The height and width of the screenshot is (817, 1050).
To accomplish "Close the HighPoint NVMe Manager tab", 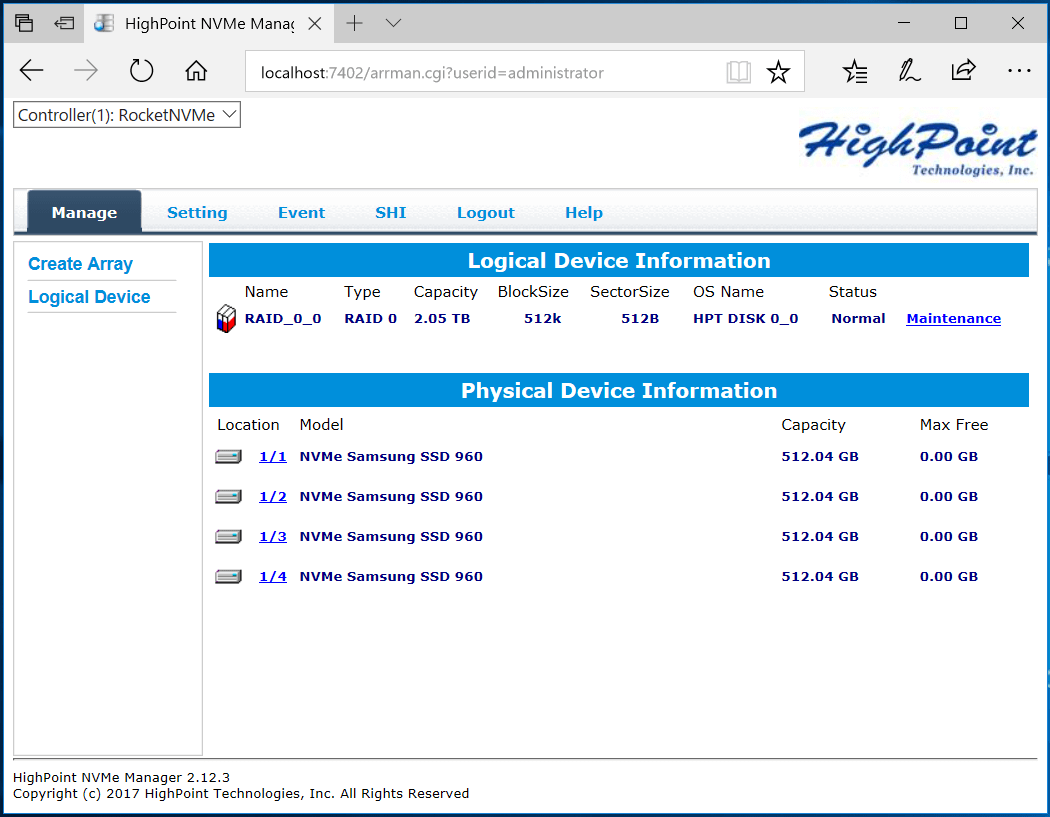I will (x=315, y=23).
